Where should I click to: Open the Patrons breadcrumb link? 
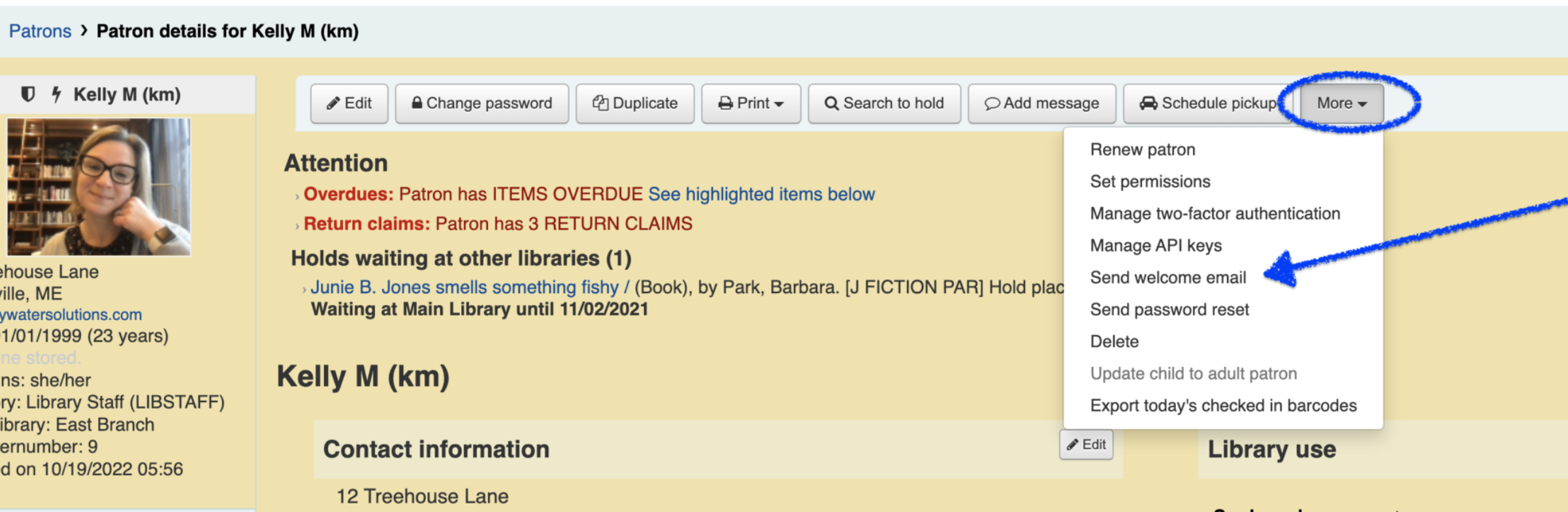40,31
